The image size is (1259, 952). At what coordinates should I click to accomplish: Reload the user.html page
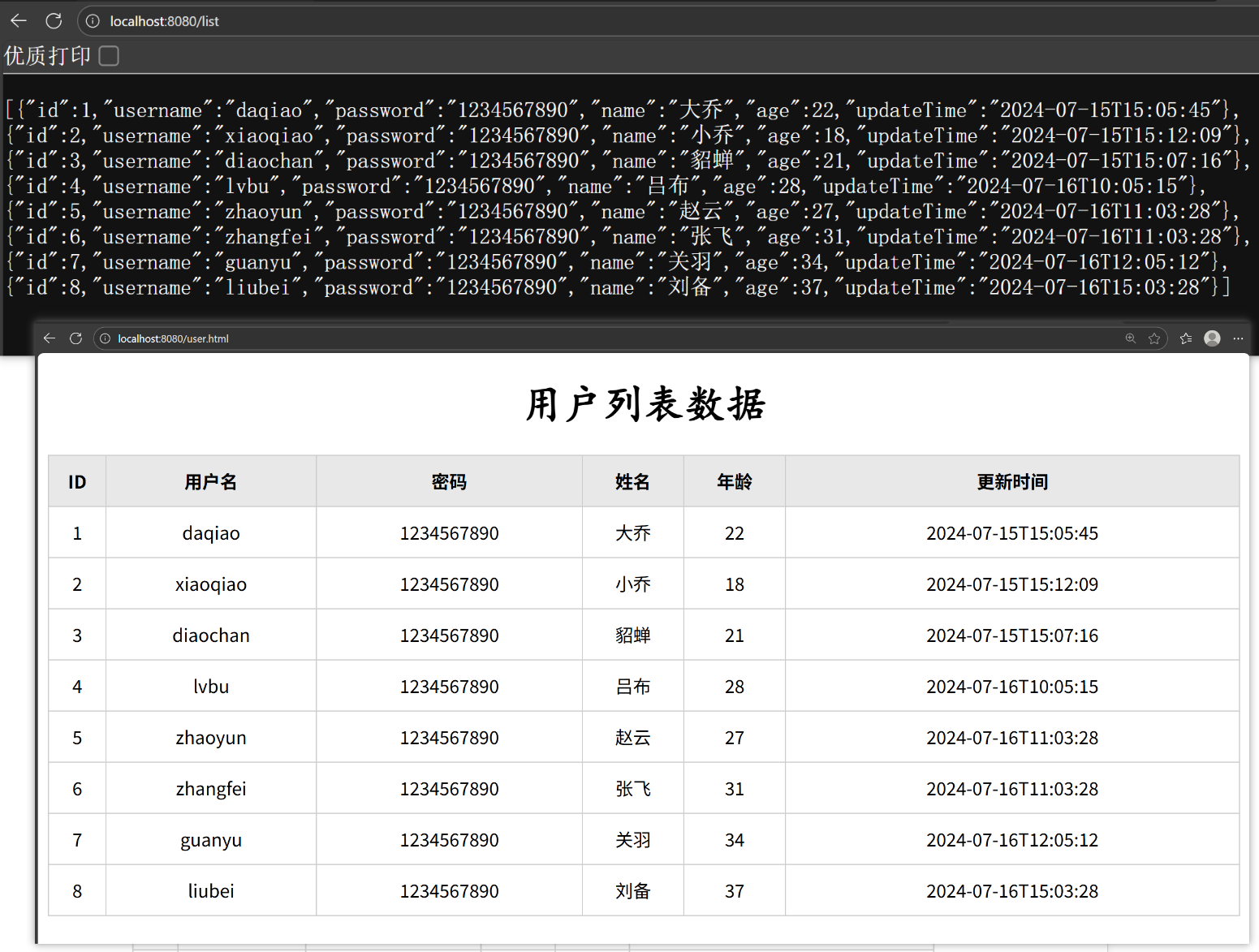click(75, 338)
